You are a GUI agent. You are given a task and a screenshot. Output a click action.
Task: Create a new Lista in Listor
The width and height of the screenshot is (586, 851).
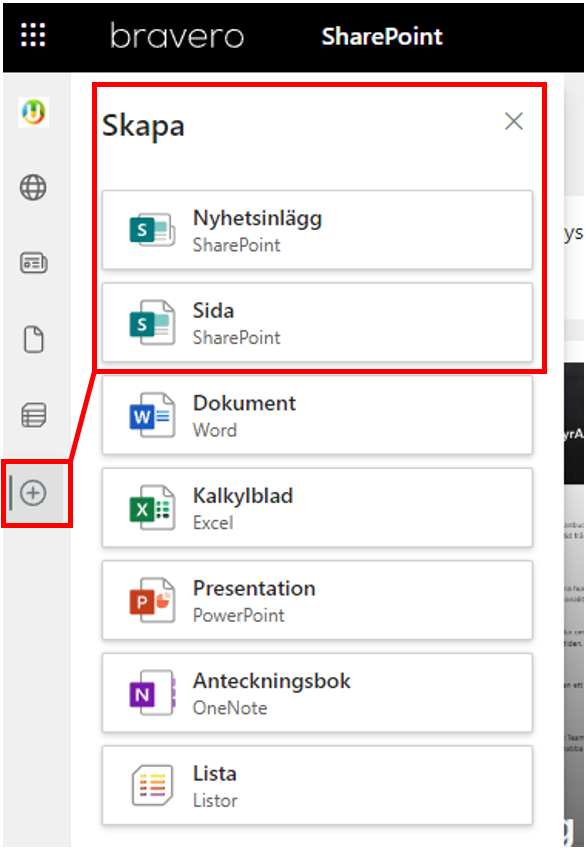click(317, 785)
